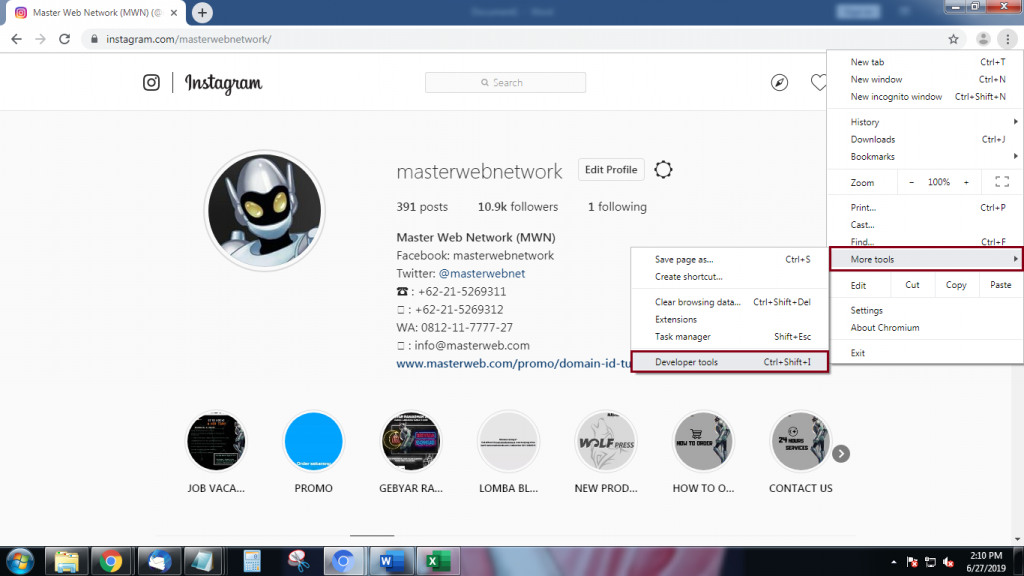
Task: Switch to Word on the taskbar
Action: click(391, 561)
